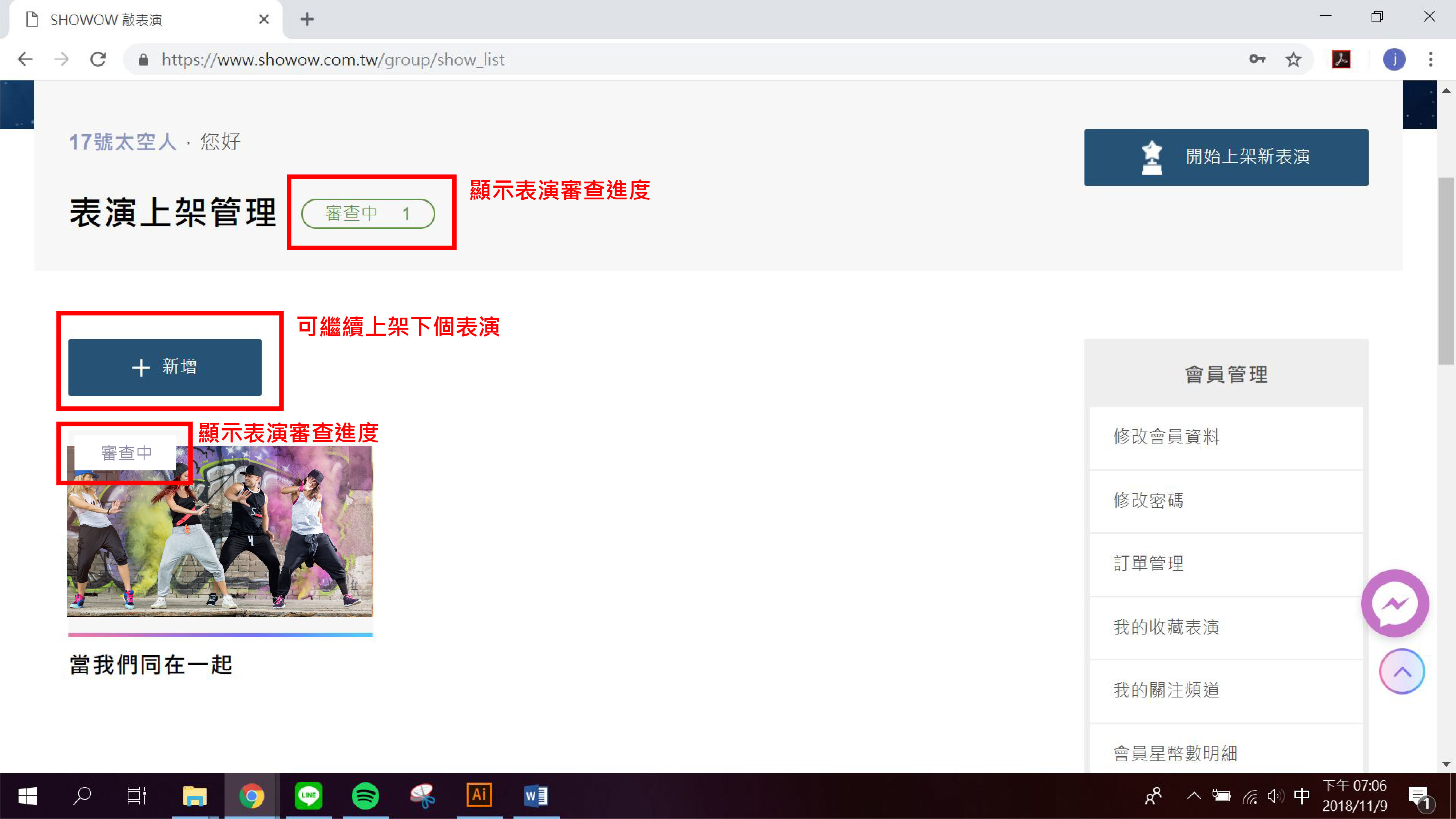
Task: Click the Adobe Acrobat extension icon
Action: coord(1341,59)
